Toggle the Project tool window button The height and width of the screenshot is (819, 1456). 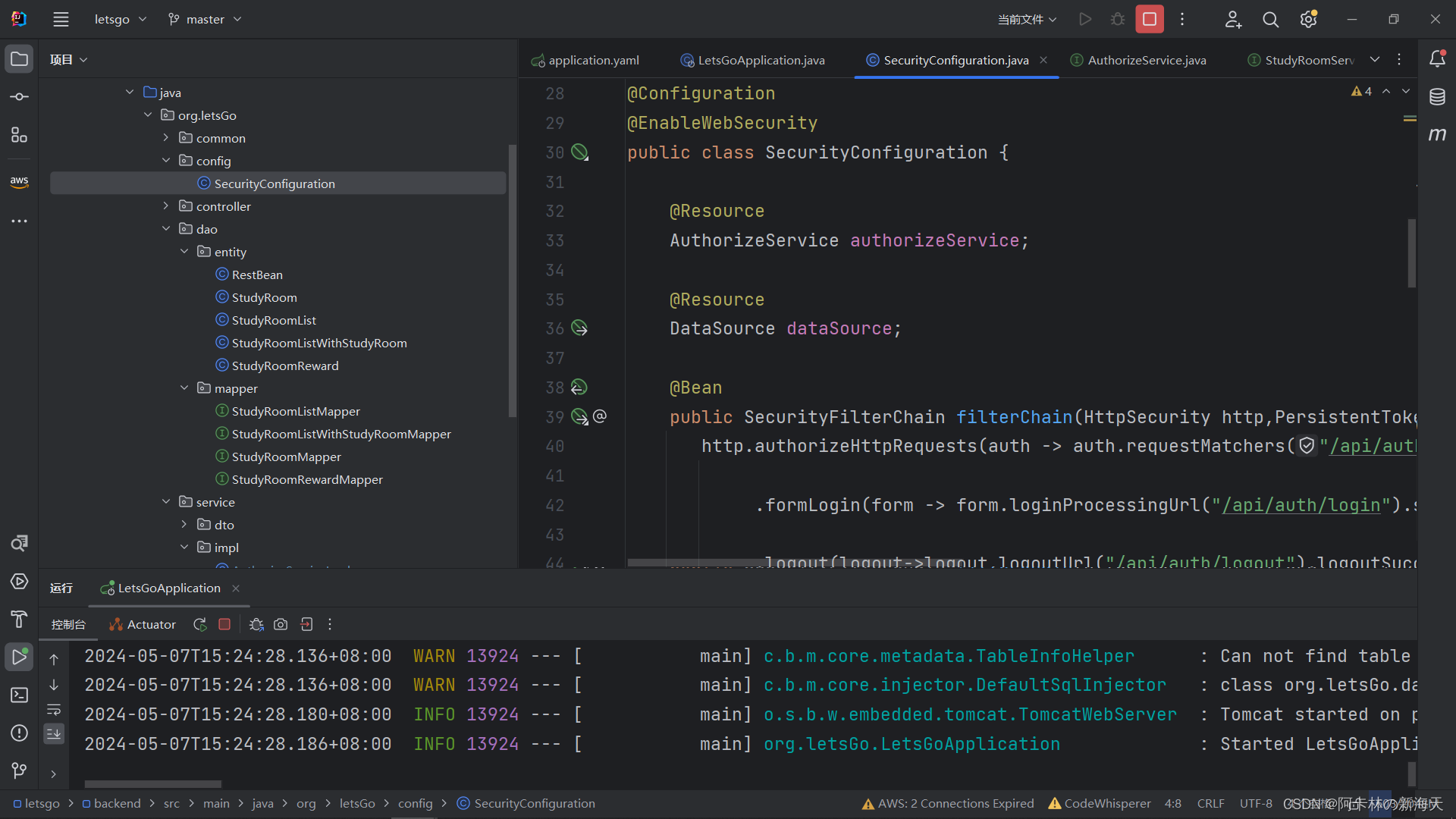[19, 59]
